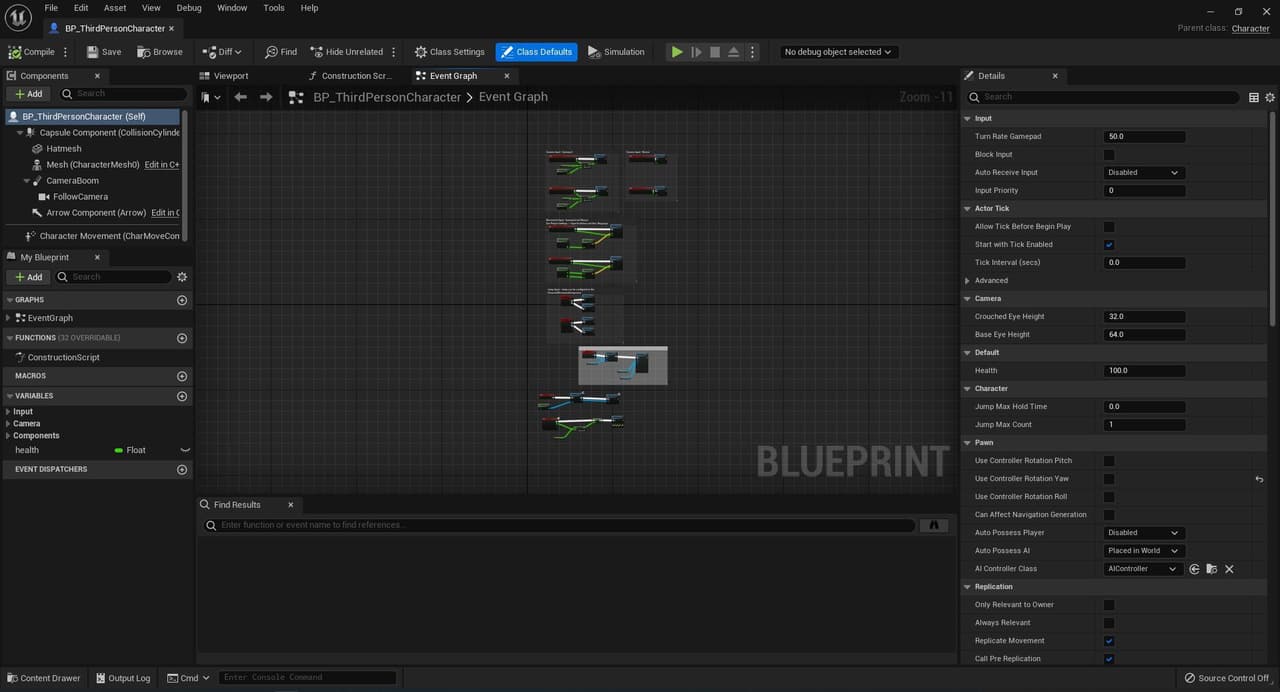Image resolution: width=1280 pixels, height=692 pixels.
Task: Open the Diff dropdown
Action: click(222, 52)
